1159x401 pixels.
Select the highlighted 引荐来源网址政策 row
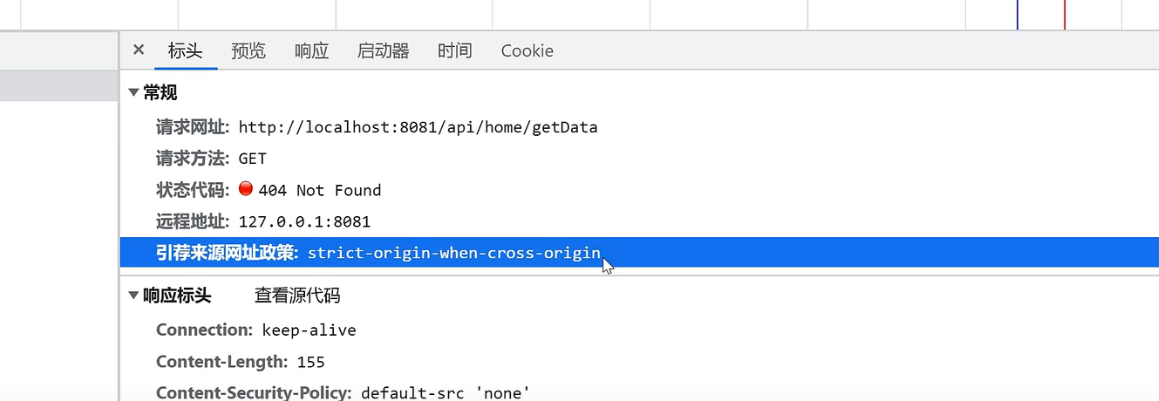coord(639,253)
